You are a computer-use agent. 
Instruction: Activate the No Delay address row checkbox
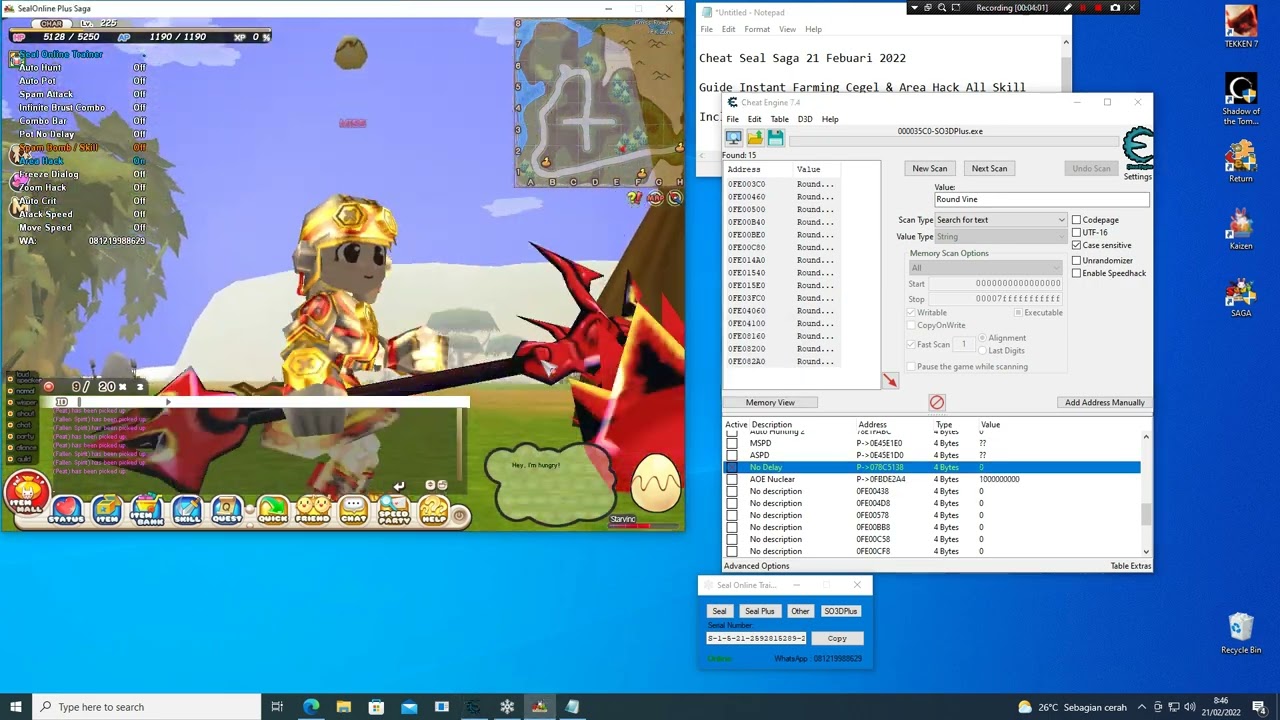732,467
